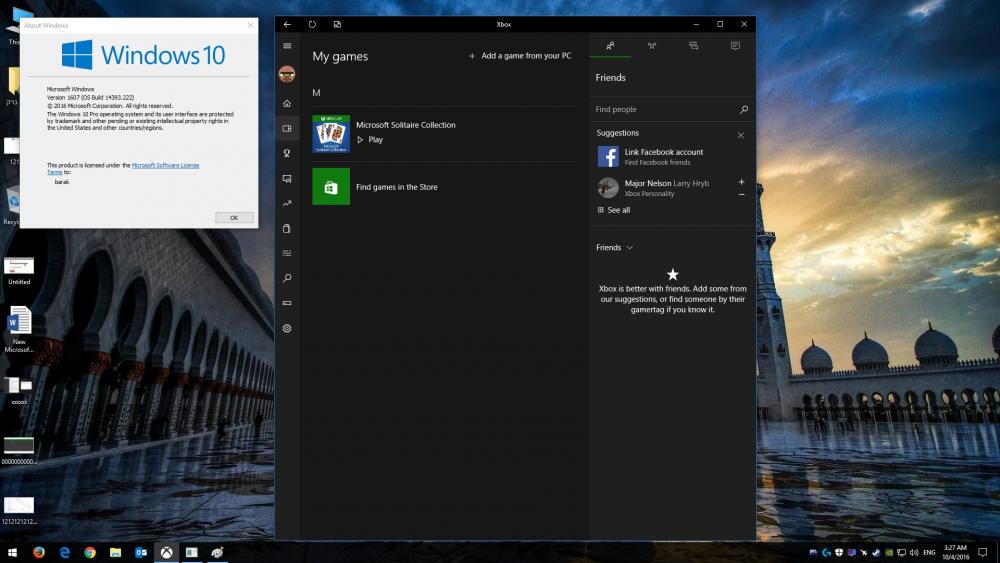Open the Action Center notifications icon
Viewport: 1000px width, 563px height.
[x=983, y=553]
